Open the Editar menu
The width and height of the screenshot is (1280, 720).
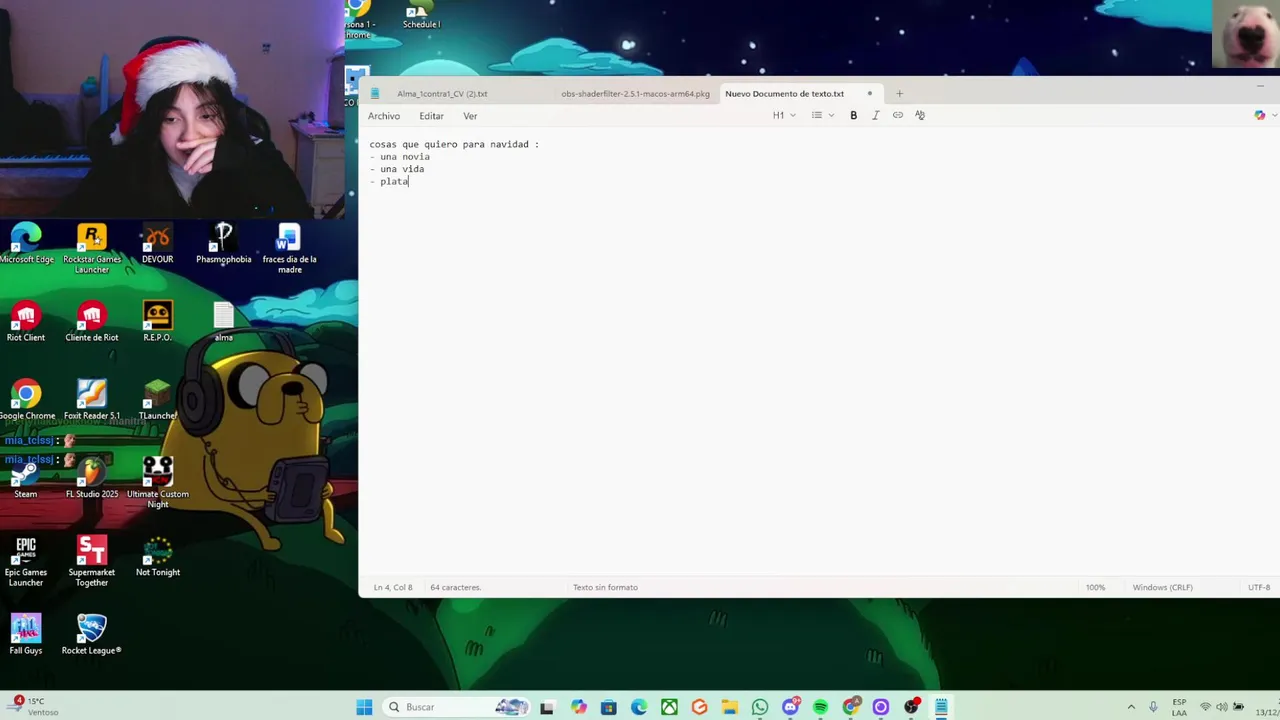431,116
